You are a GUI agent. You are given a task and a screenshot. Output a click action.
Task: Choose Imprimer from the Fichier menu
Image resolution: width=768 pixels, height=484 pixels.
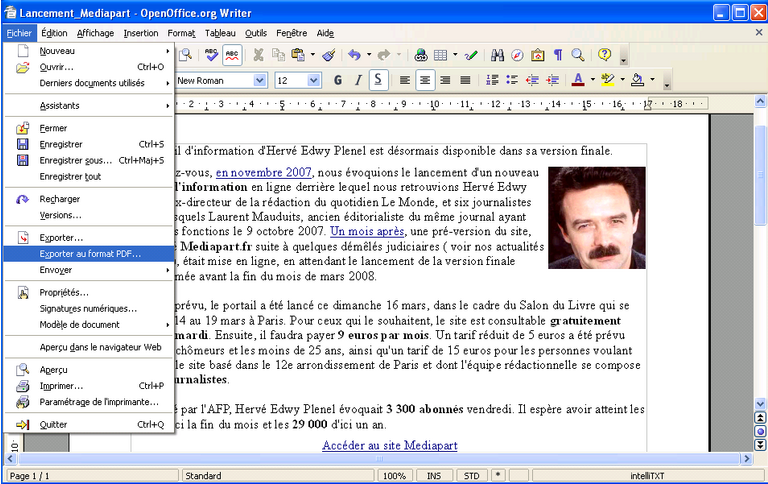pos(89,386)
